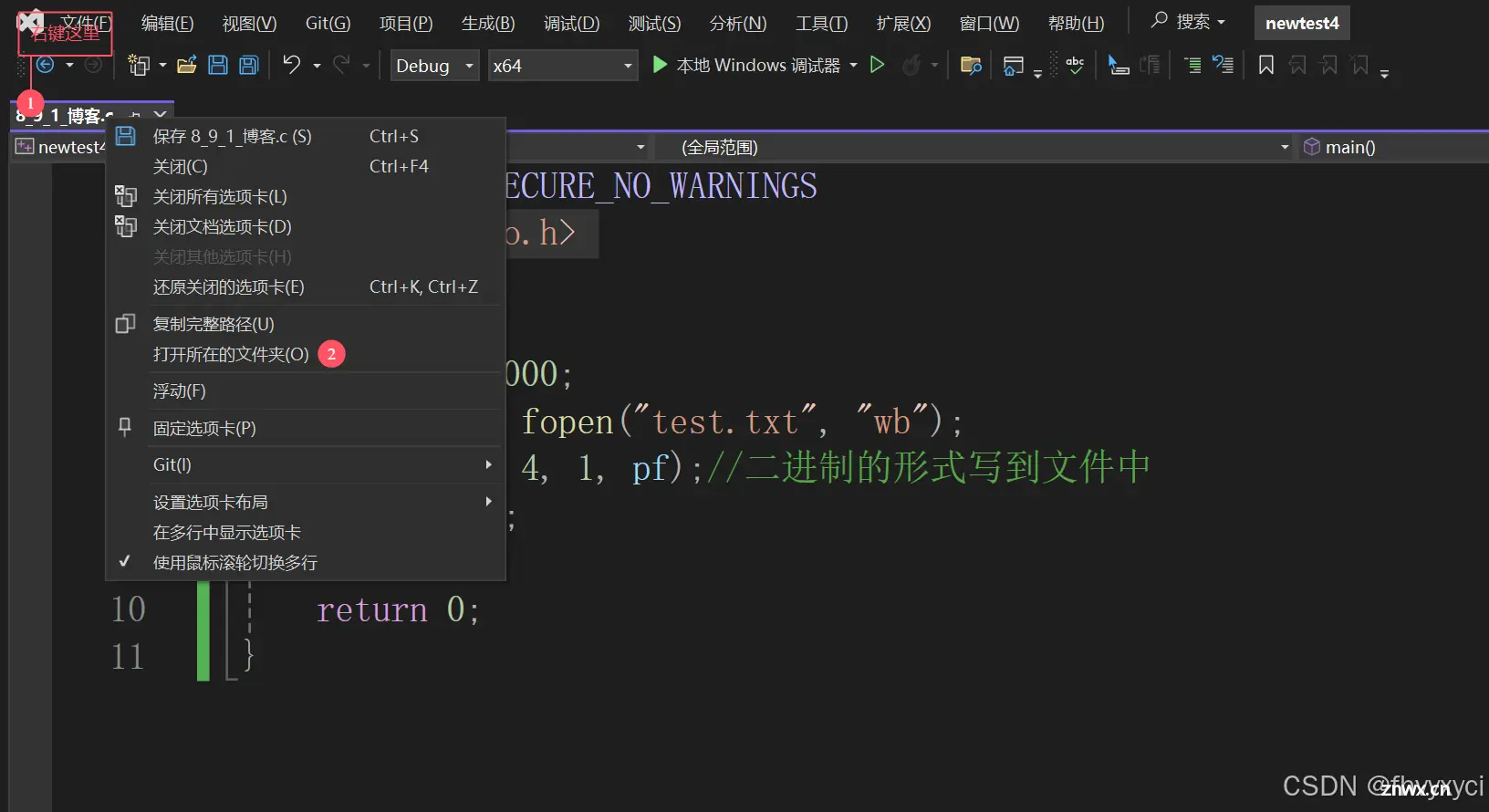Open the 生成(B) menu

tap(488, 24)
